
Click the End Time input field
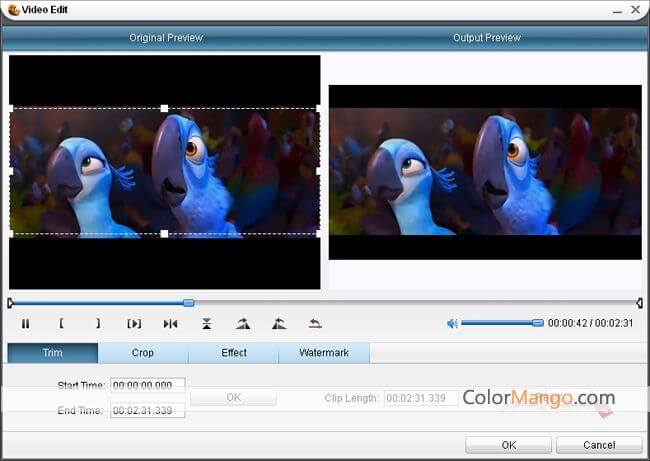coord(148,410)
